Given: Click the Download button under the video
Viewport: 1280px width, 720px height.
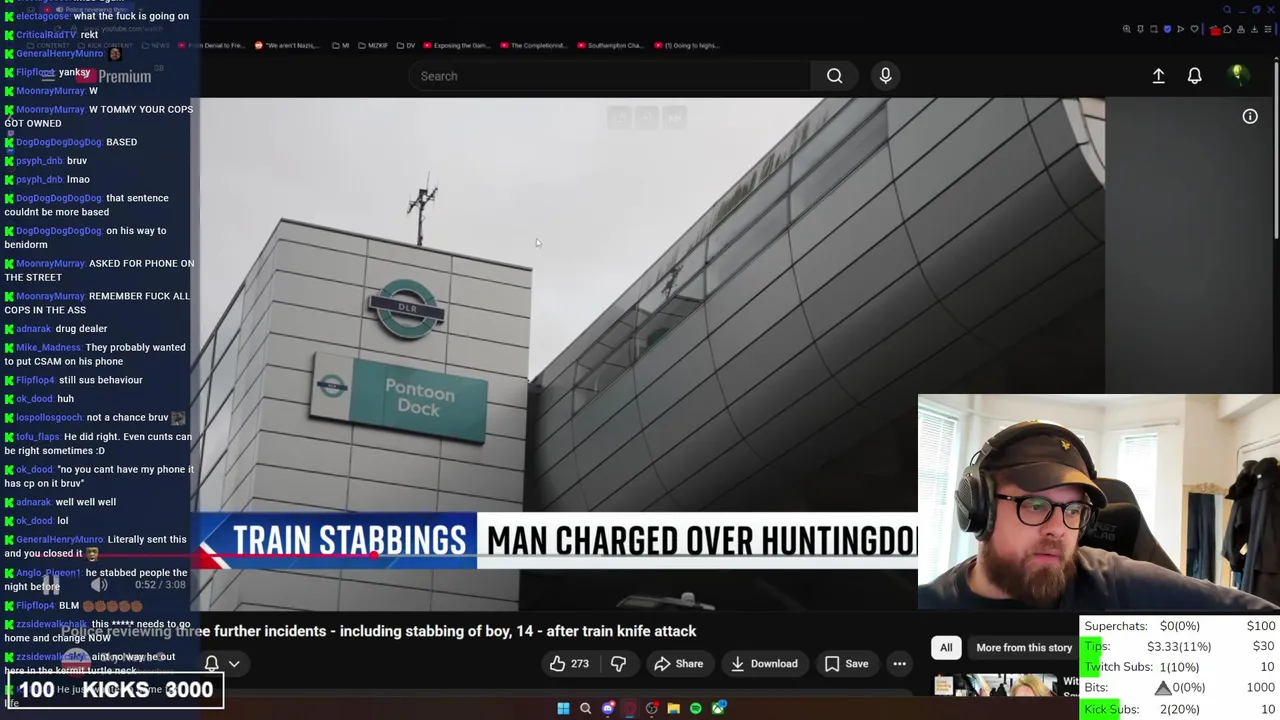Looking at the screenshot, I should click(x=765, y=663).
